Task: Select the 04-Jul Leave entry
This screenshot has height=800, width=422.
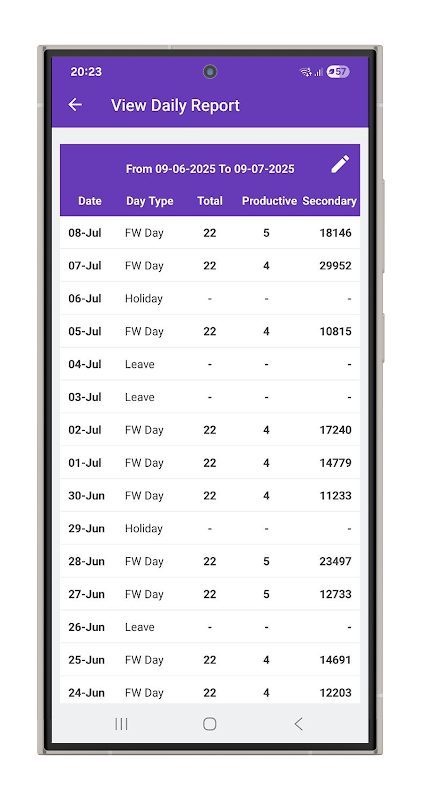Action: coord(210,364)
